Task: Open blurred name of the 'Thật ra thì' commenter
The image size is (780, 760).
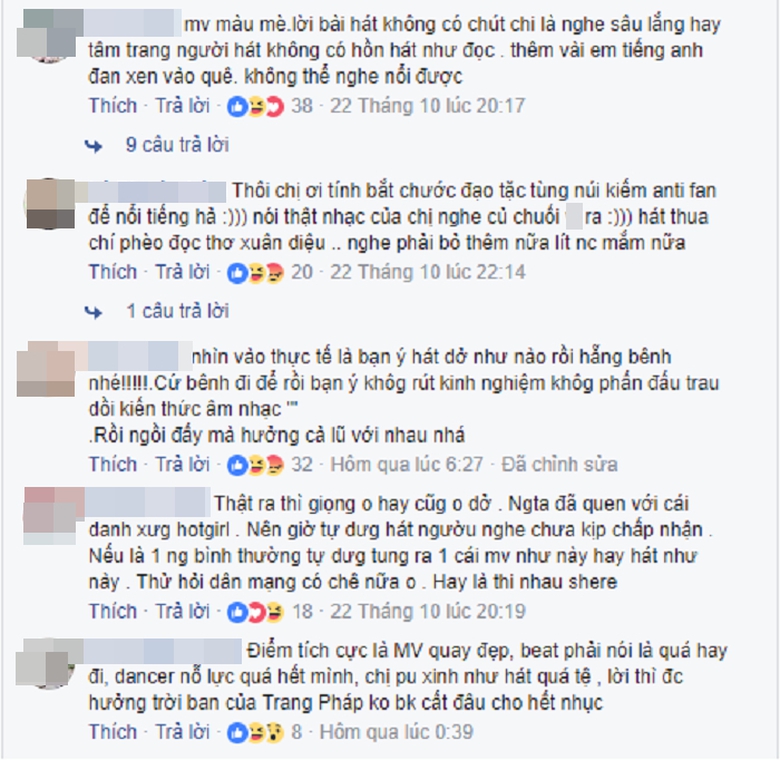Action: (148, 503)
